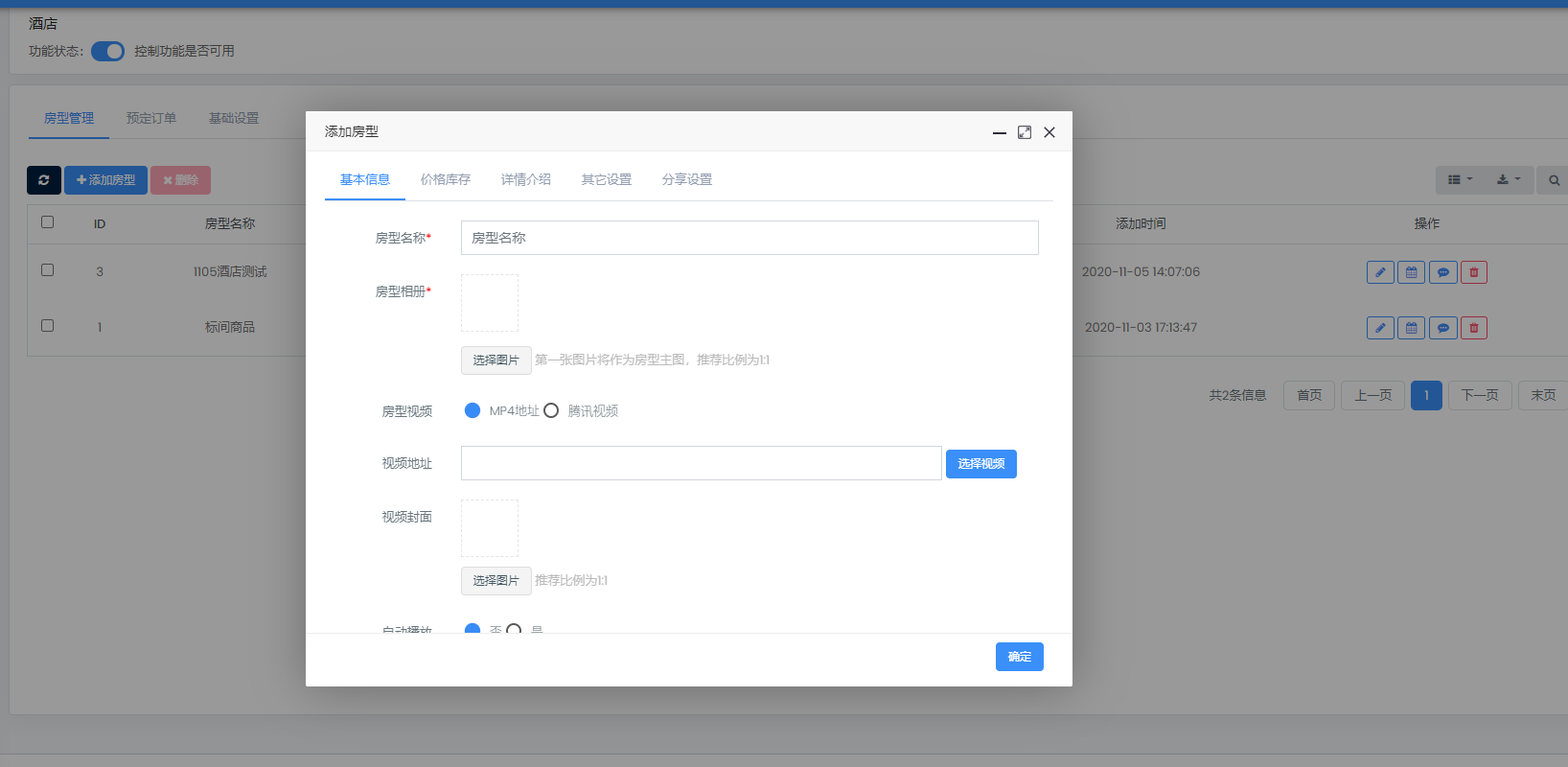This screenshot has height=767, width=1568.
Task: Open the 基础设置 tab
Action: (x=234, y=118)
